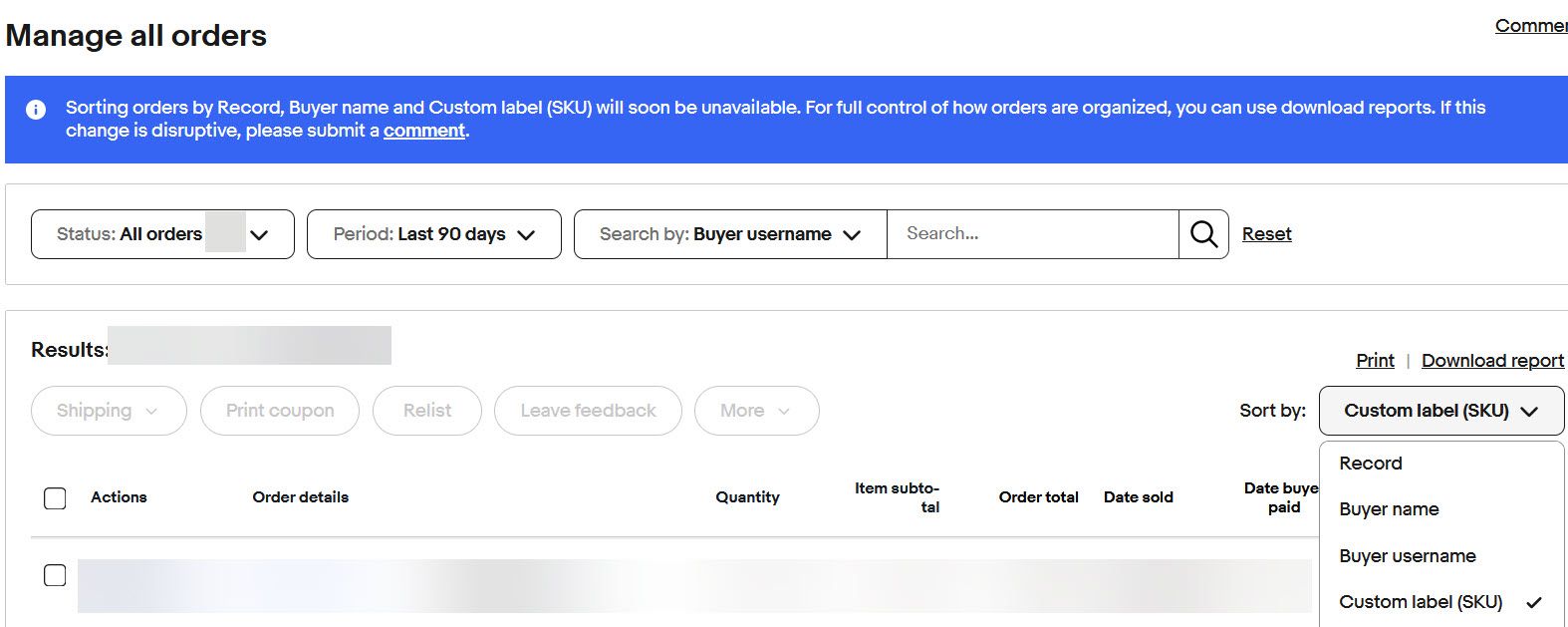Click the chevron on More button
Screen dimensions: 1568x627
(x=784, y=411)
